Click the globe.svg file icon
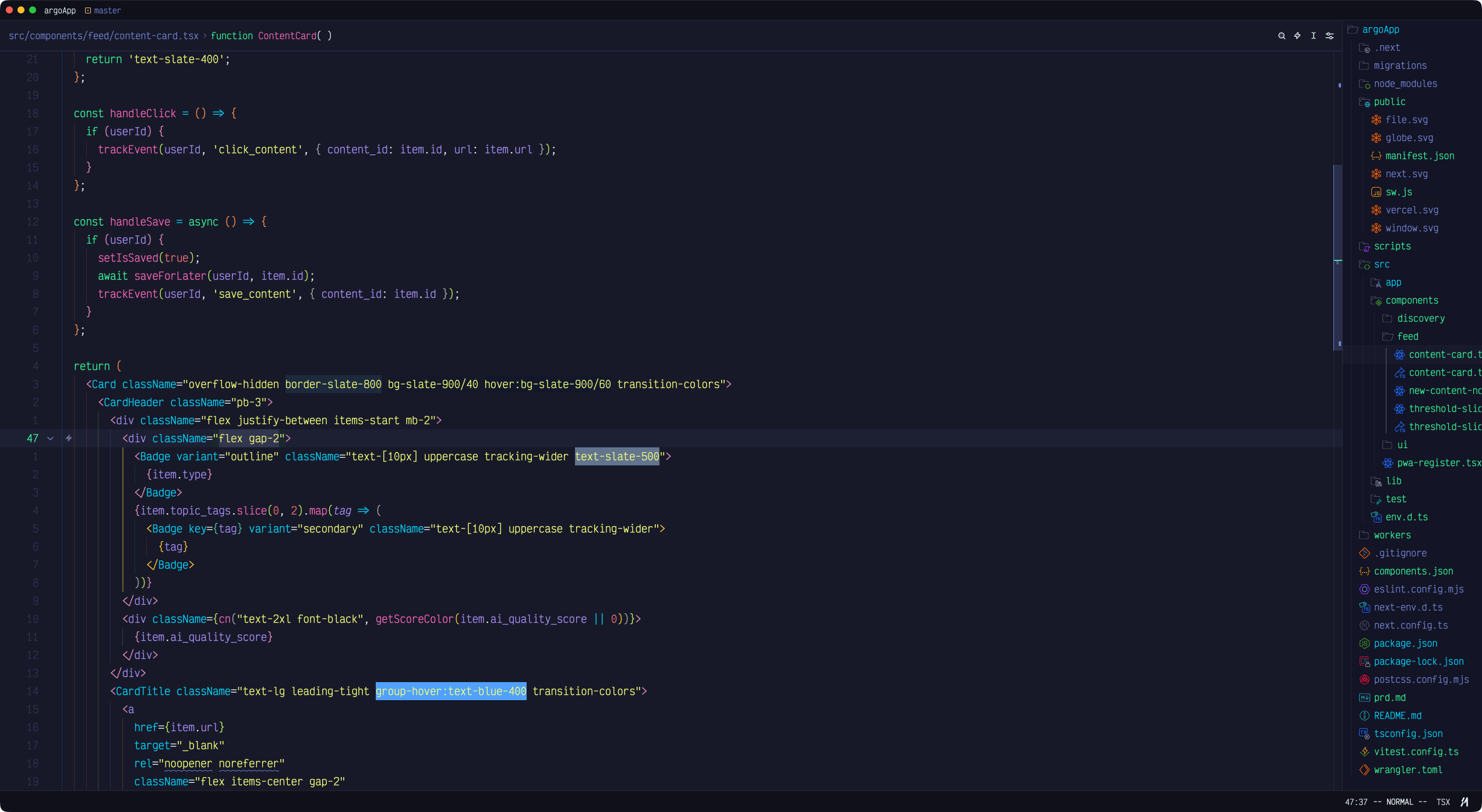This screenshot has width=1482, height=812. 1376,138
